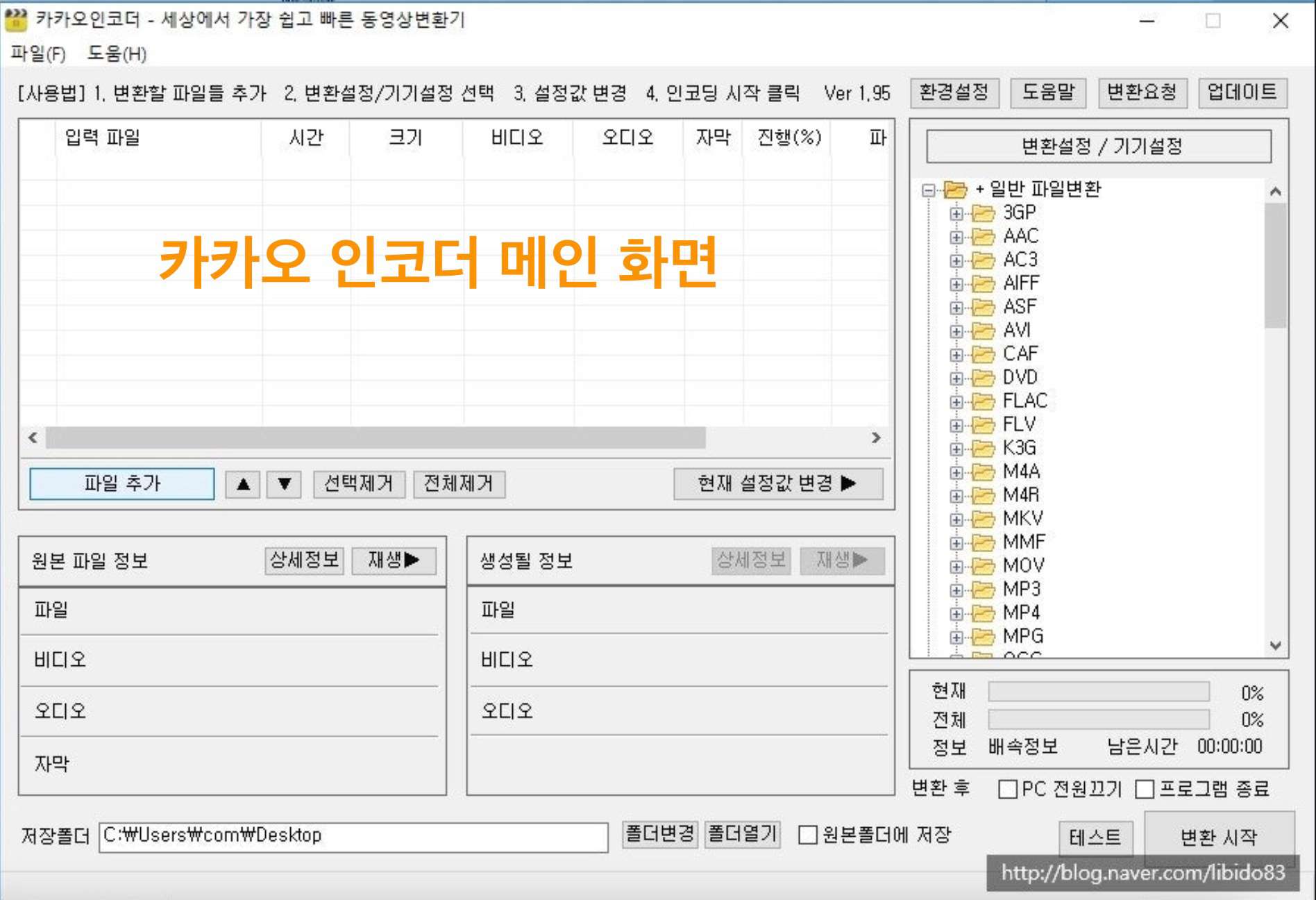Click the AIFF folder icon
The height and width of the screenshot is (900, 1316).
point(983,283)
